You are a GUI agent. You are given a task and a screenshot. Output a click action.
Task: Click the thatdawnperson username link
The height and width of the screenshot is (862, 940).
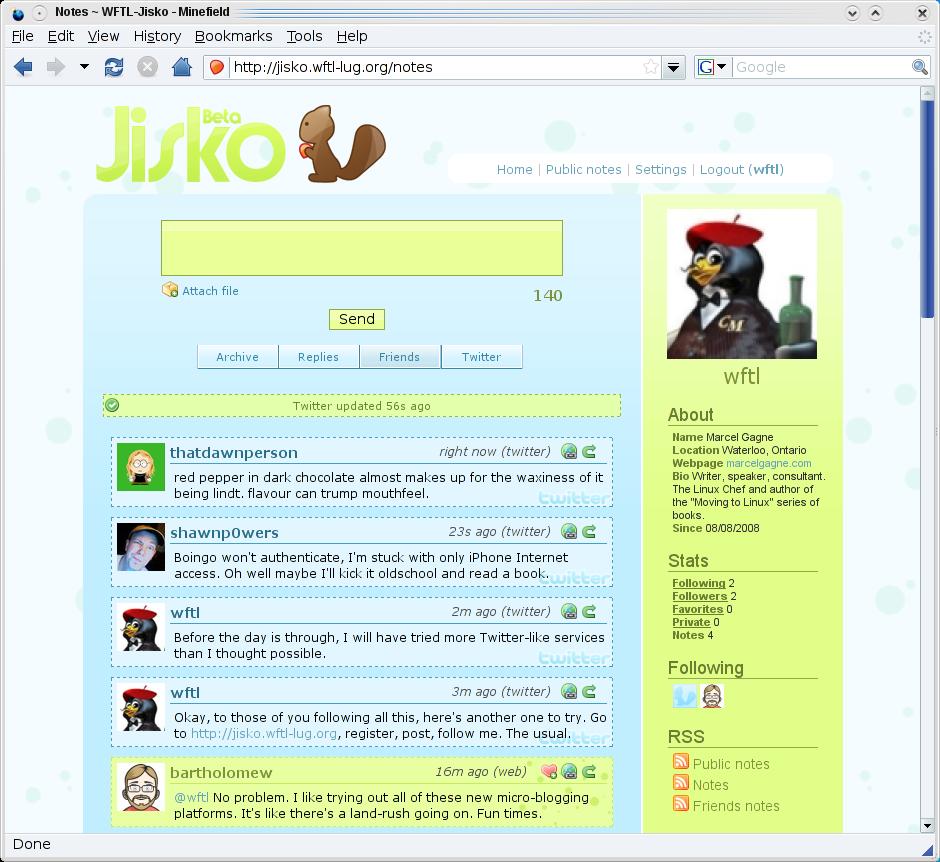(x=234, y=453)
